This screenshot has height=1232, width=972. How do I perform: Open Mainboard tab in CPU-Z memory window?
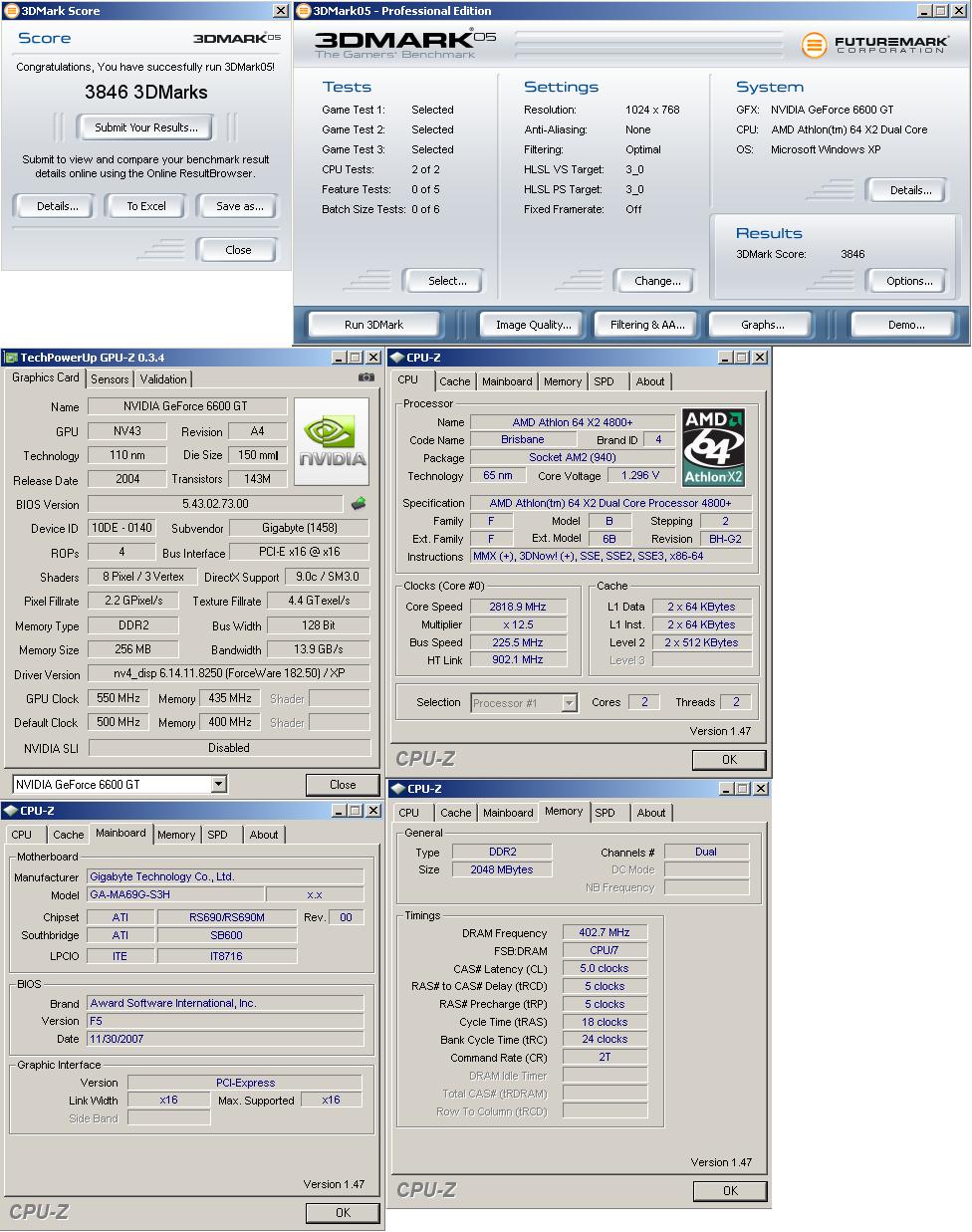point(508,813)
